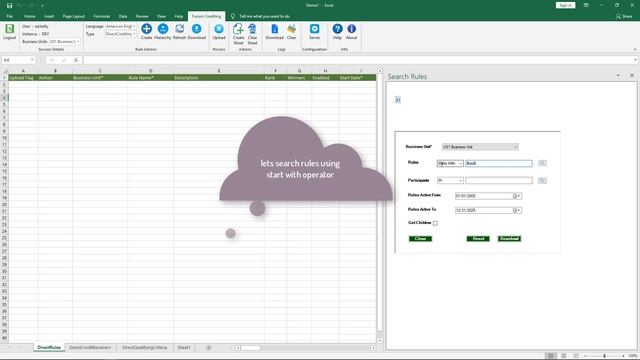This screenshot has height=360, width=640.
Task: Click the Rule Name column header cell
Action: [x=150, y=78]
